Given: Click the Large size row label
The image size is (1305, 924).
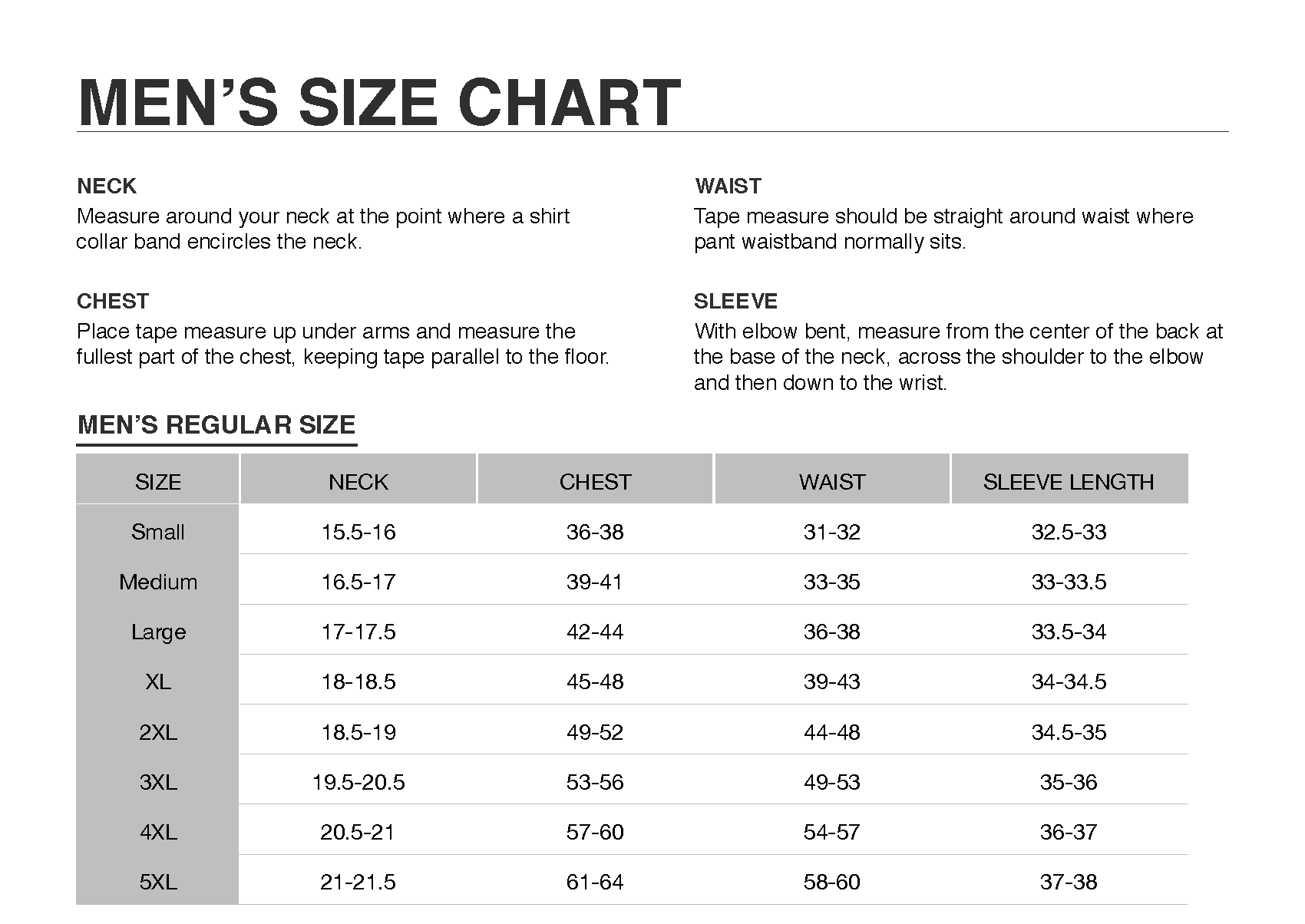Looking at the screenshot, I should pyautogui.click(x=158, y=632).
